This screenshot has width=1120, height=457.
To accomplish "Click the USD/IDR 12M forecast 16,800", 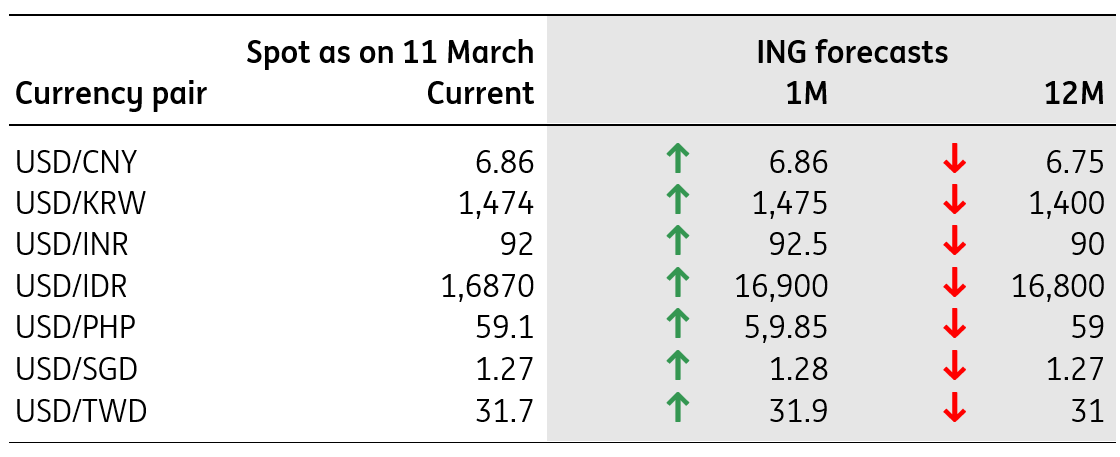I will coord(1058,287).
